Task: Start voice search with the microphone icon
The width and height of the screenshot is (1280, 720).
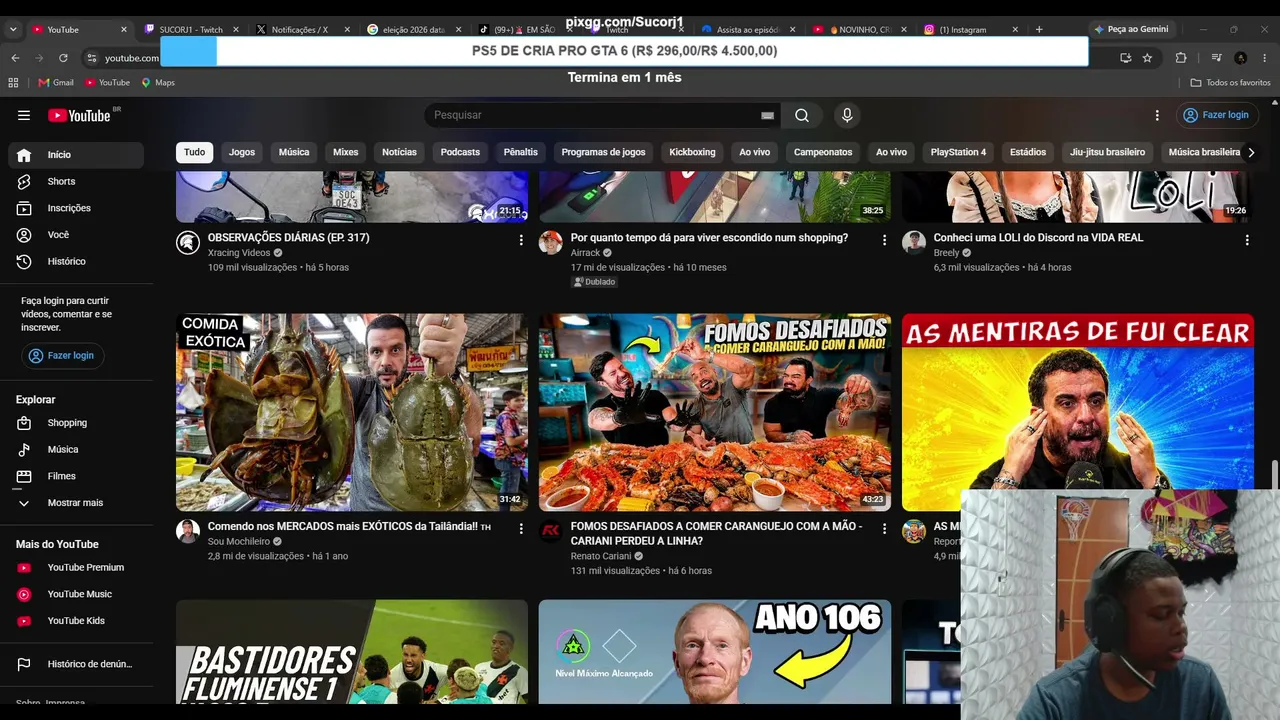Action: tap(847, 115)
